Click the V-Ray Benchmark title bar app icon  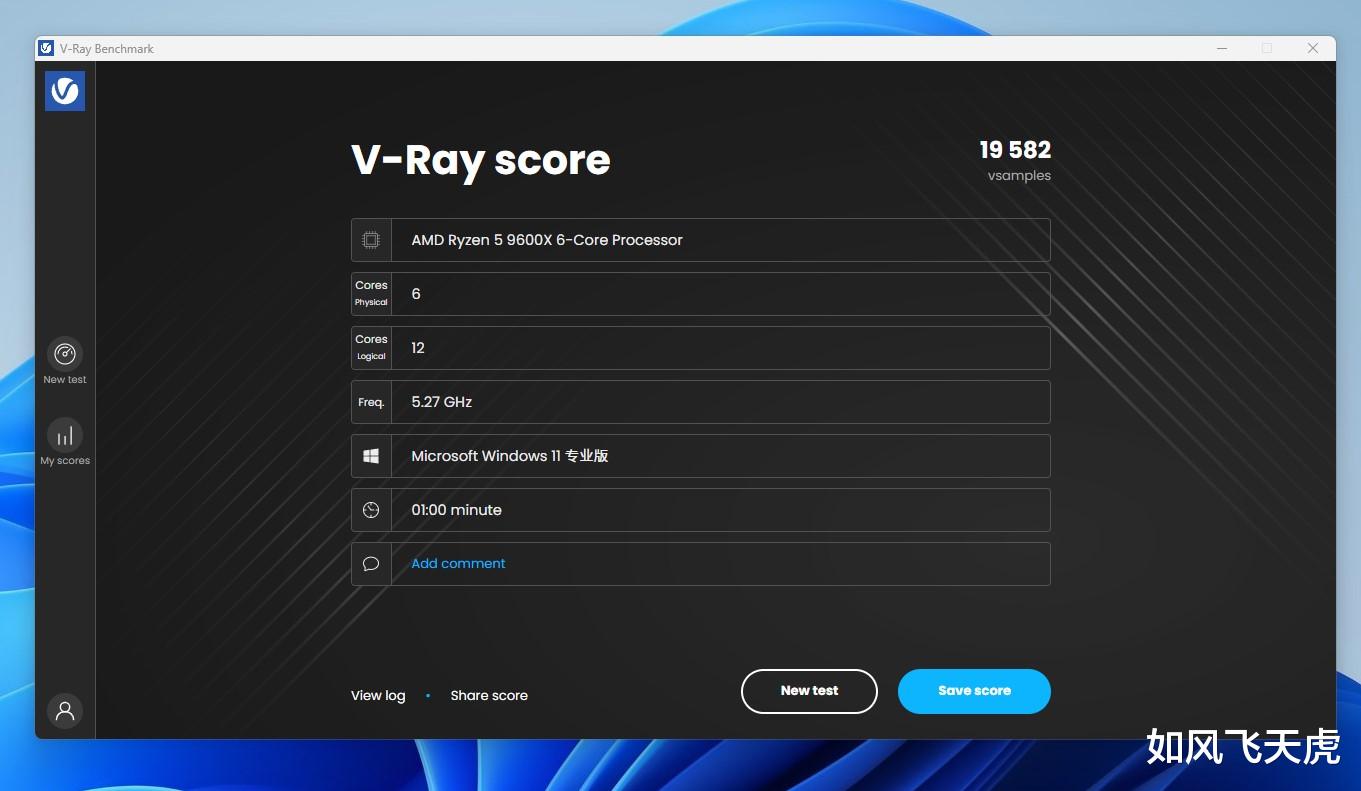coord(46,48)
